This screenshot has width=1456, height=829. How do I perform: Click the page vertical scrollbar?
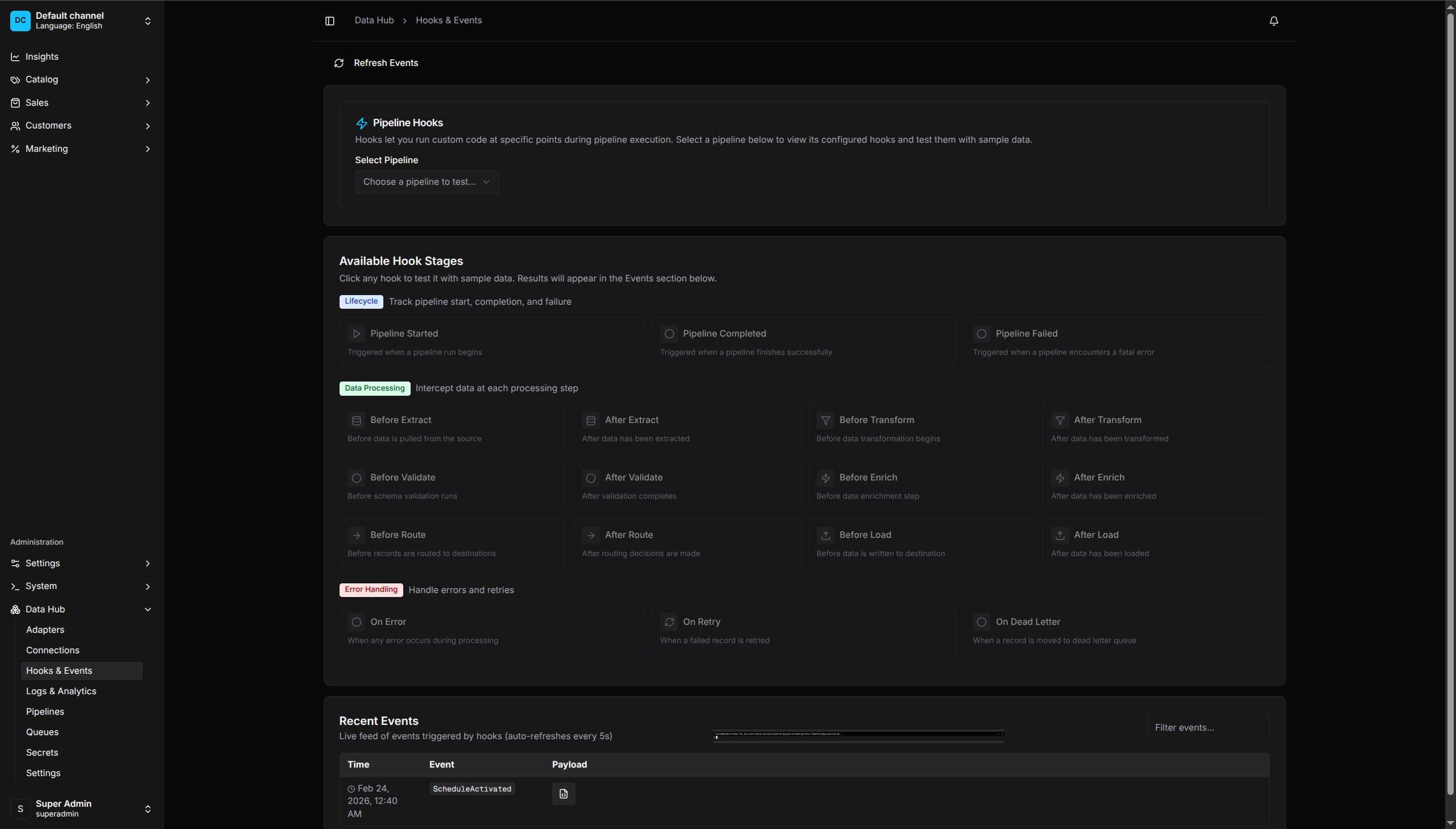(x=1450, y=399)
